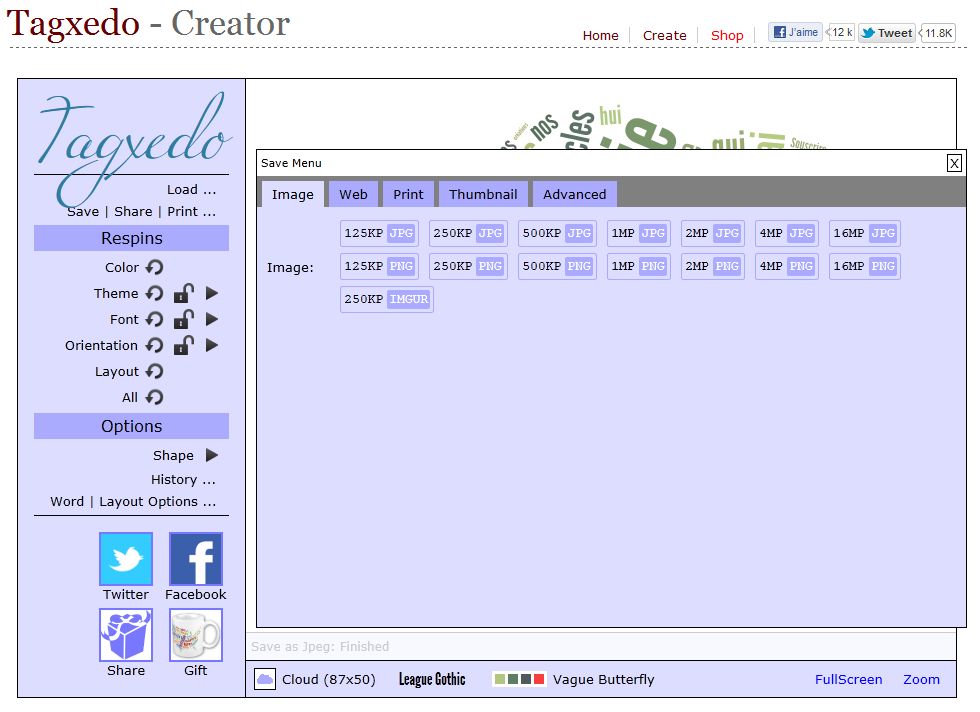980x712 pixels.
Task: Click the League Gothic font label
Action: pyautogui.click(x=432, y=679)
